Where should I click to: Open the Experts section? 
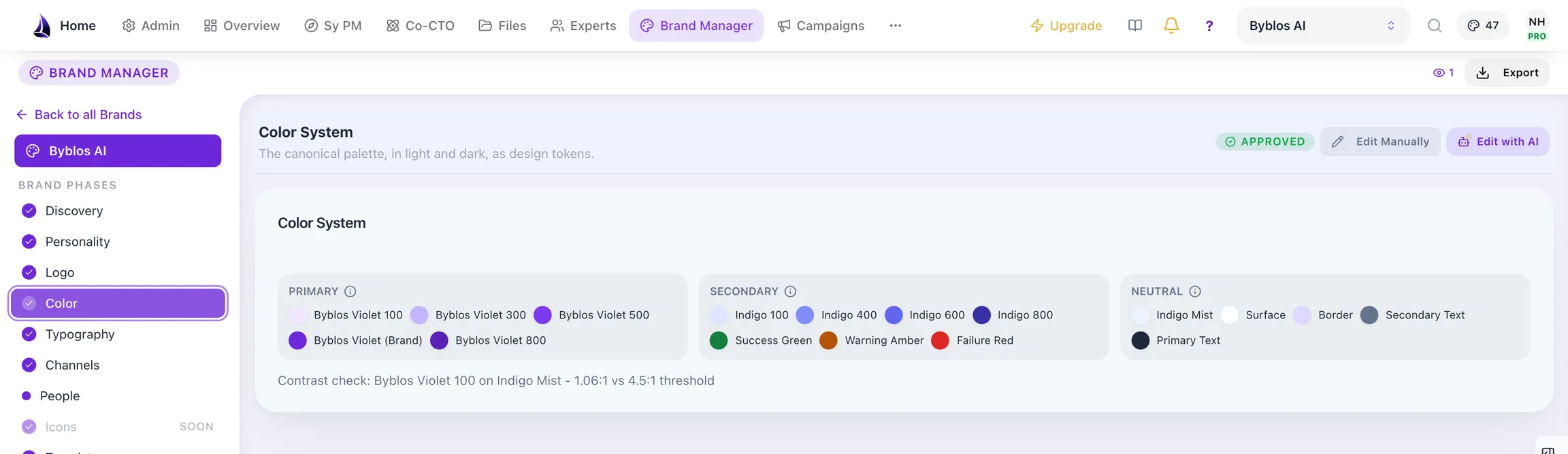click(x=583, y=25)
